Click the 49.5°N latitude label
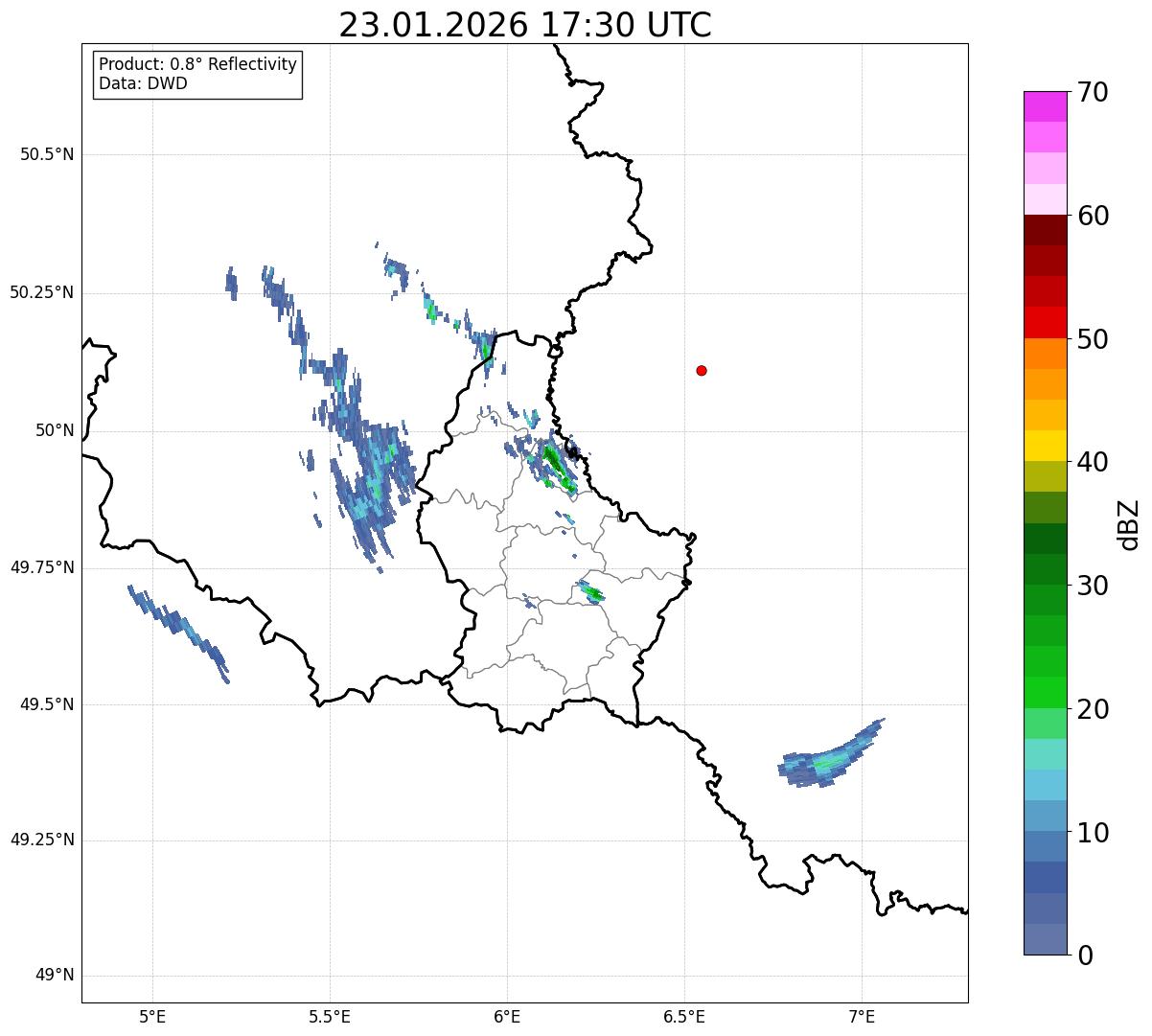The image size is (1152, 1036). click(x=47, y=704)
